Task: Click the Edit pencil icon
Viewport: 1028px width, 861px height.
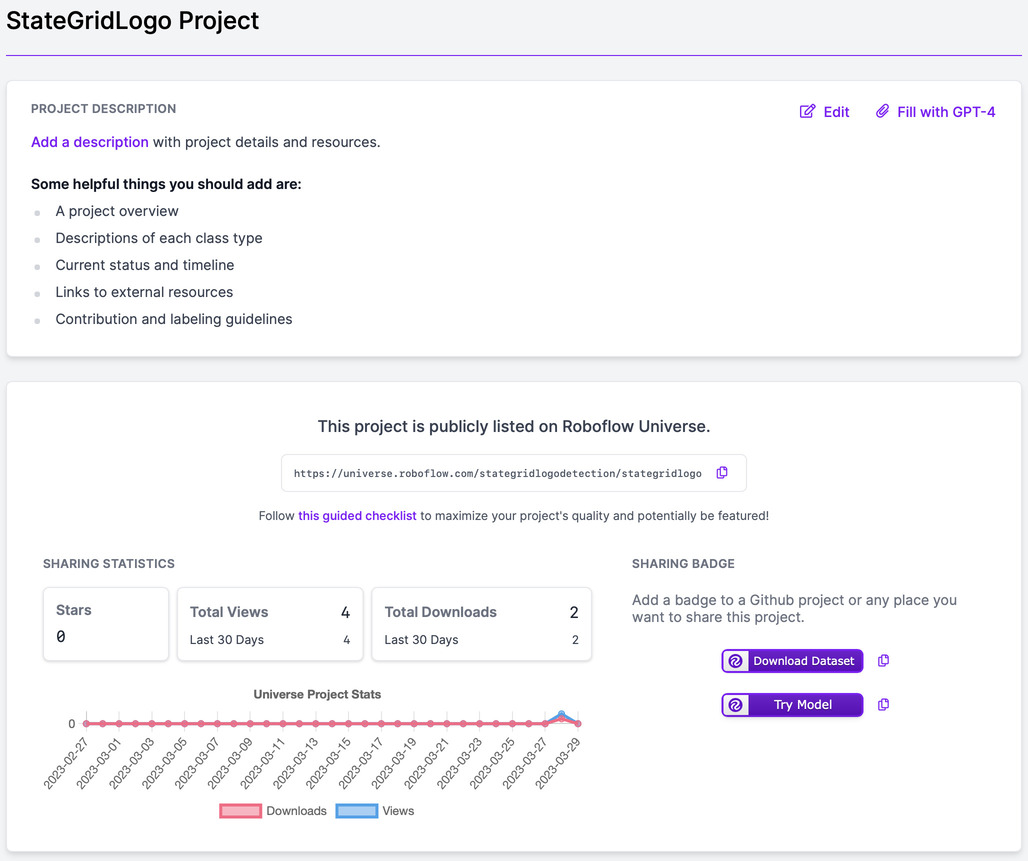Action: click(x=807, y=112)
